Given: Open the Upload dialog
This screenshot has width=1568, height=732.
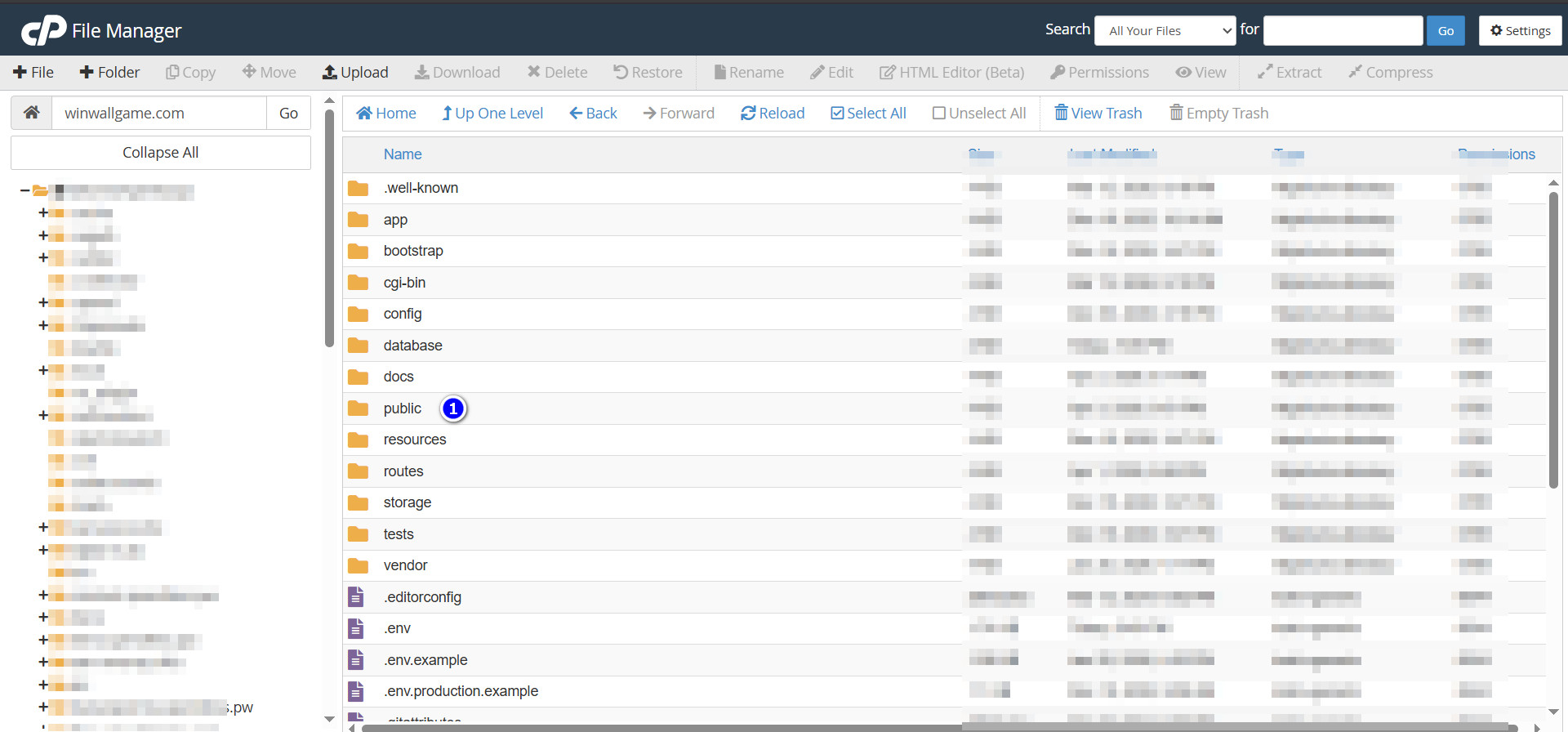Looking at the screenshot, I should 355,73.
